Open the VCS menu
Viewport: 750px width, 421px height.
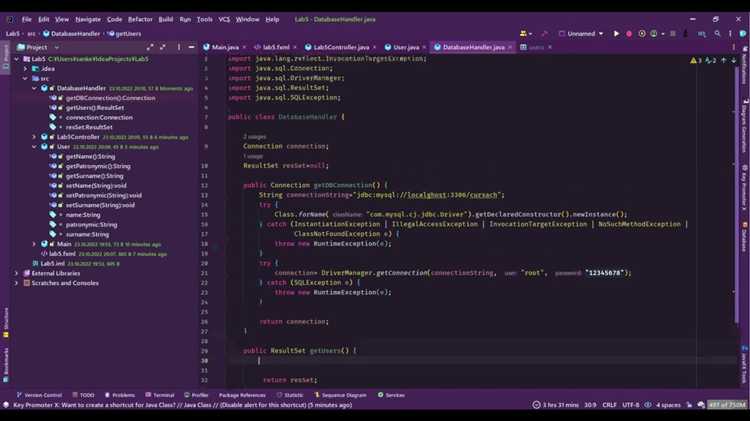(x=224, y=20)
